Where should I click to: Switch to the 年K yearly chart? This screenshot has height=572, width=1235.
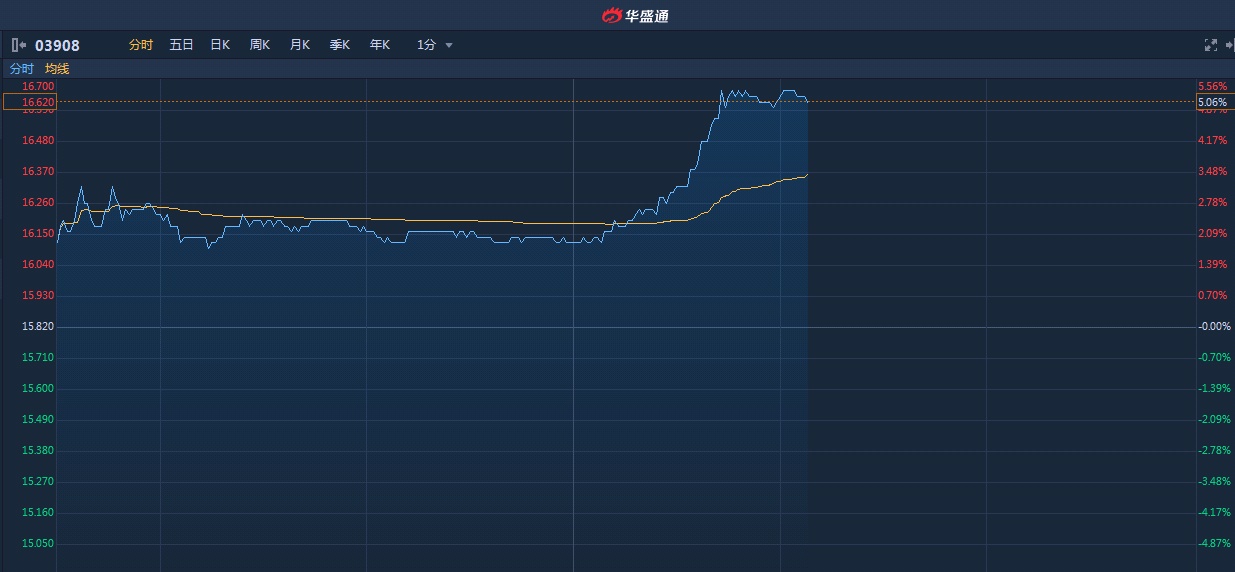380,45
